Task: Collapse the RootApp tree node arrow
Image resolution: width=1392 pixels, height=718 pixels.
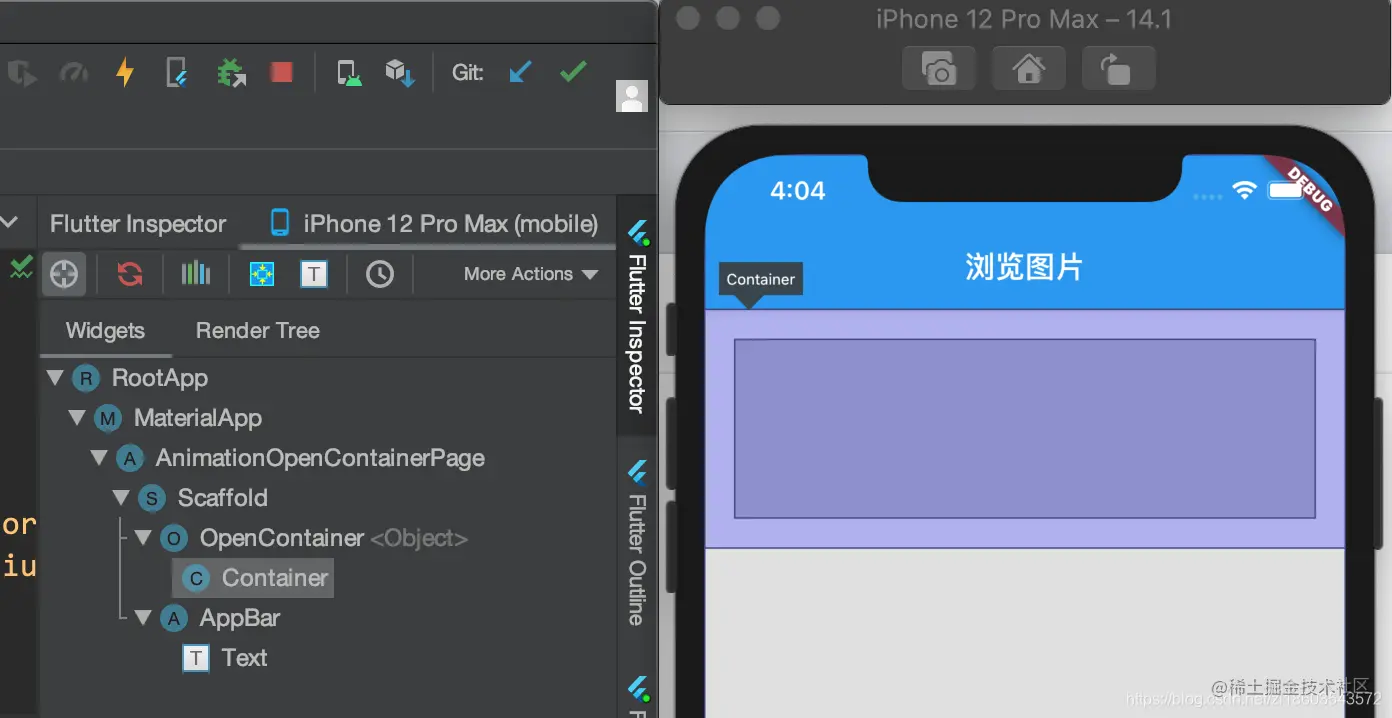Action: pos(56,378)
